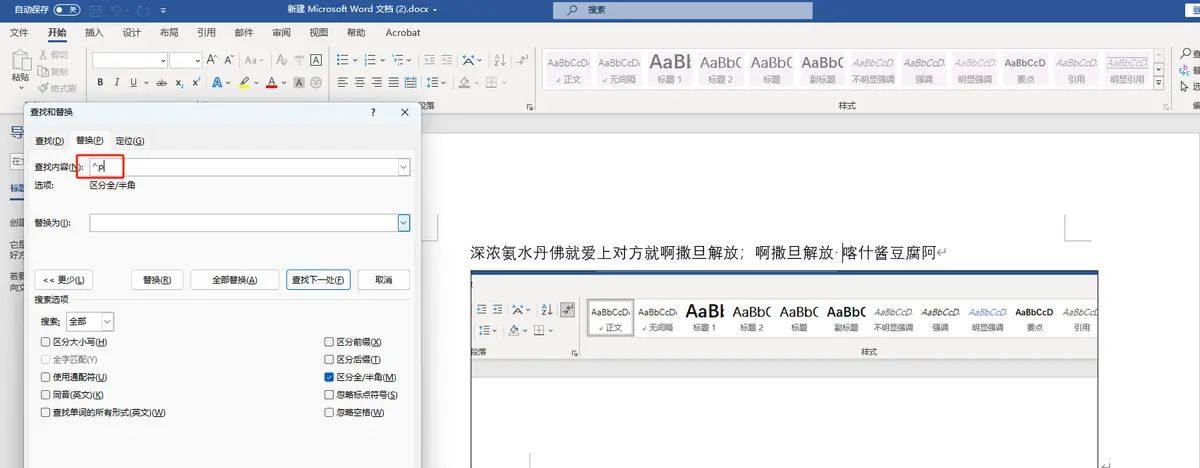Image resolution: width=1200 pixels, height=468 pixels.
Task: Click the Format Painter icon
Action: click(x=42, y=88)
